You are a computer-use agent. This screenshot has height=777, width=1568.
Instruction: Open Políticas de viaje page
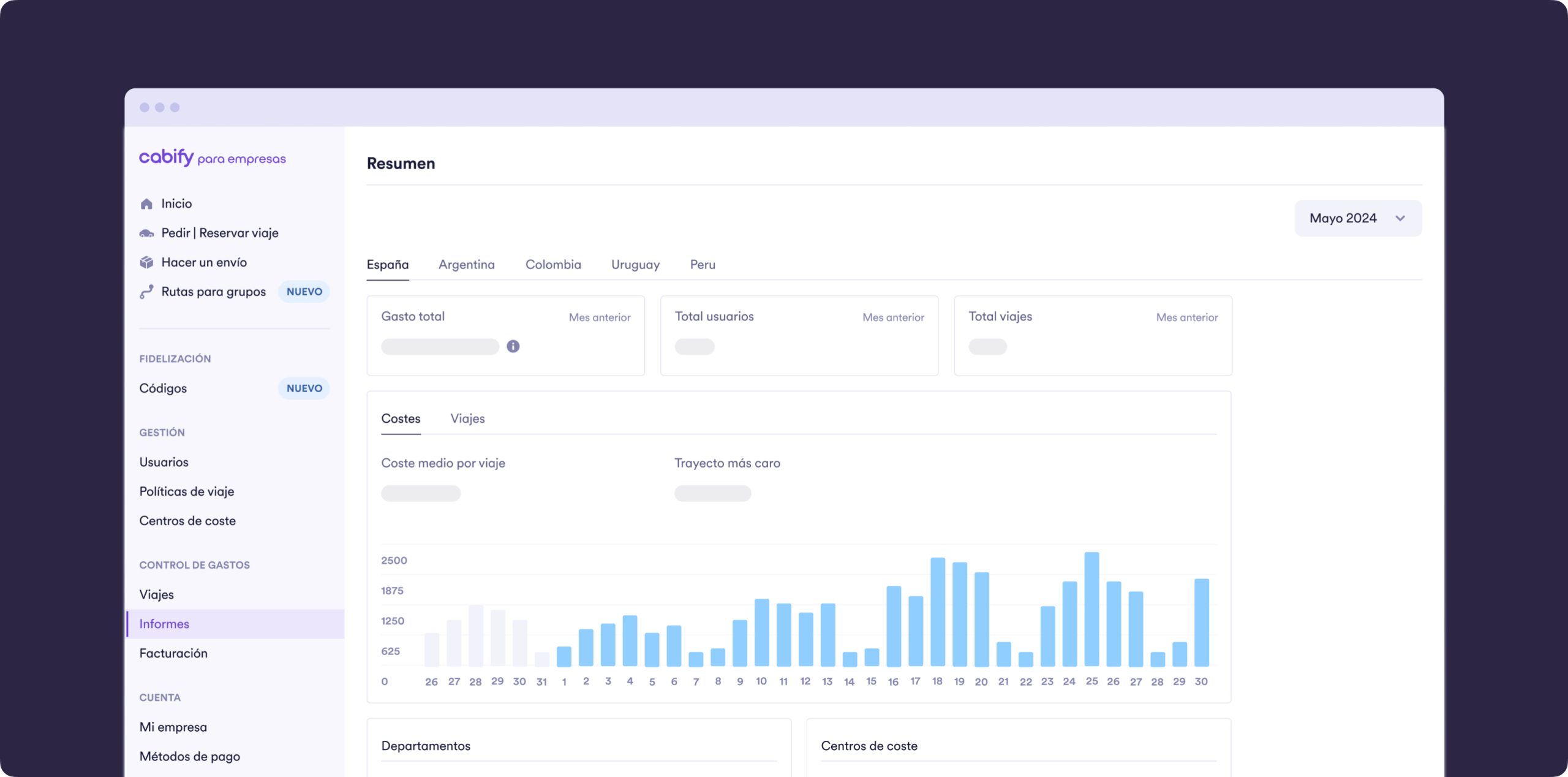point(186,491)
